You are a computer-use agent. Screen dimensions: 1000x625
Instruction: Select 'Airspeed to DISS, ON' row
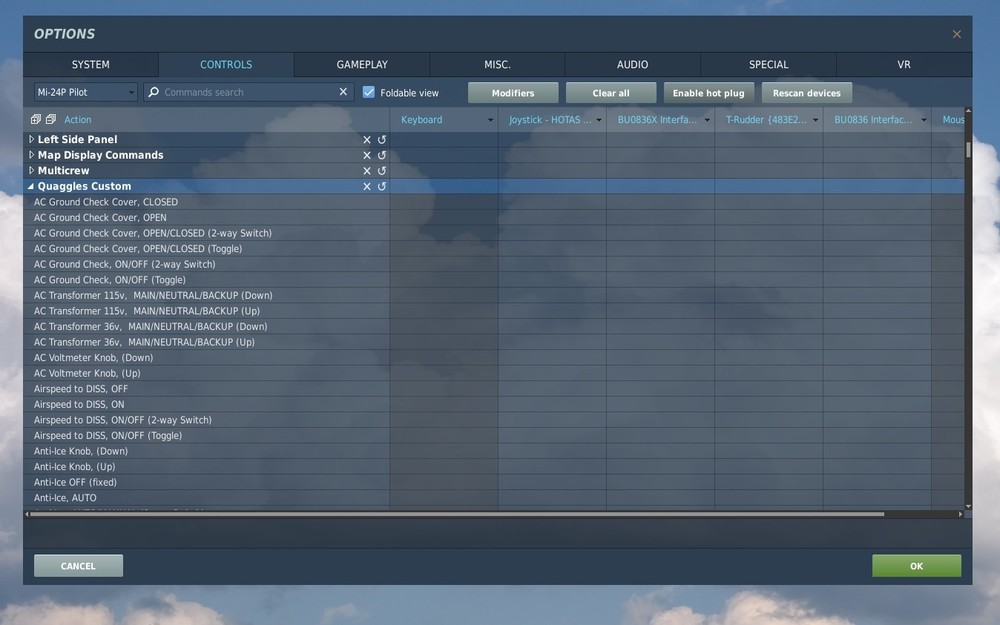pos(207,404)
